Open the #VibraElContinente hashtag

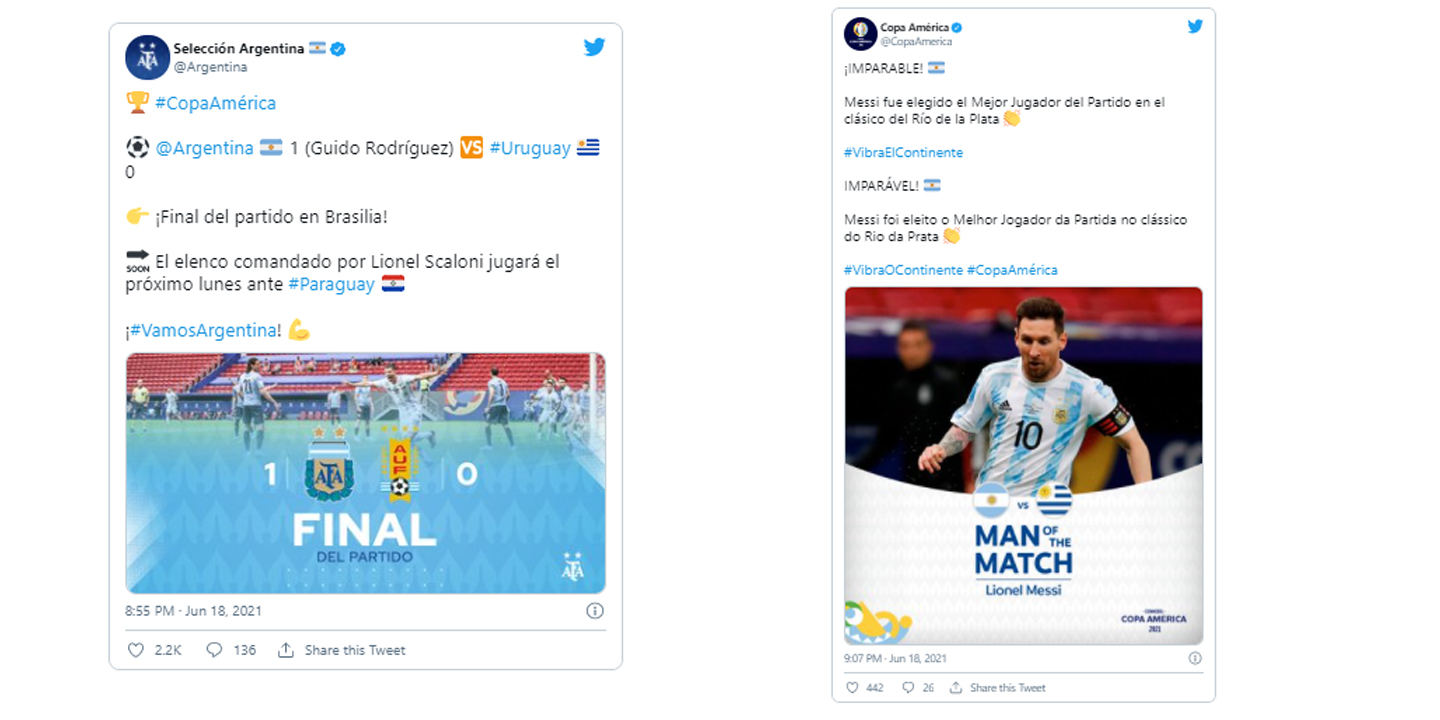903,153
